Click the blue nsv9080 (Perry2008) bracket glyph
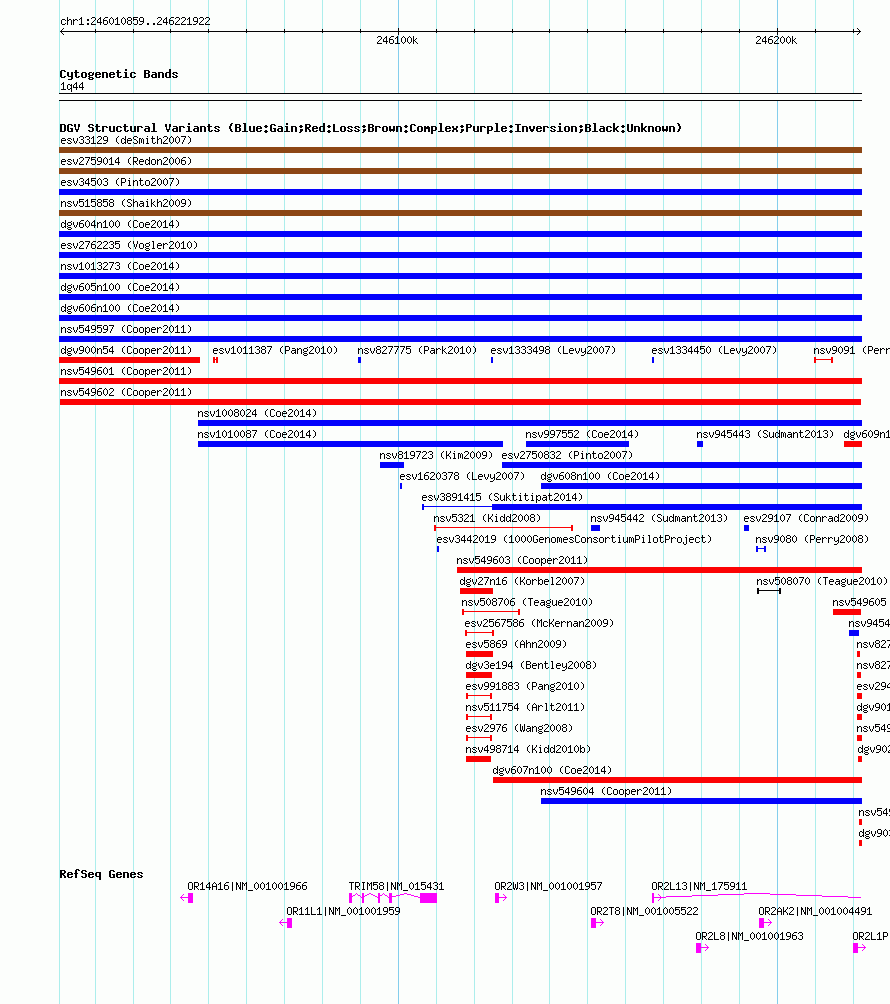This screenshot has height=1004, width=890. click(x=761, y=549)
